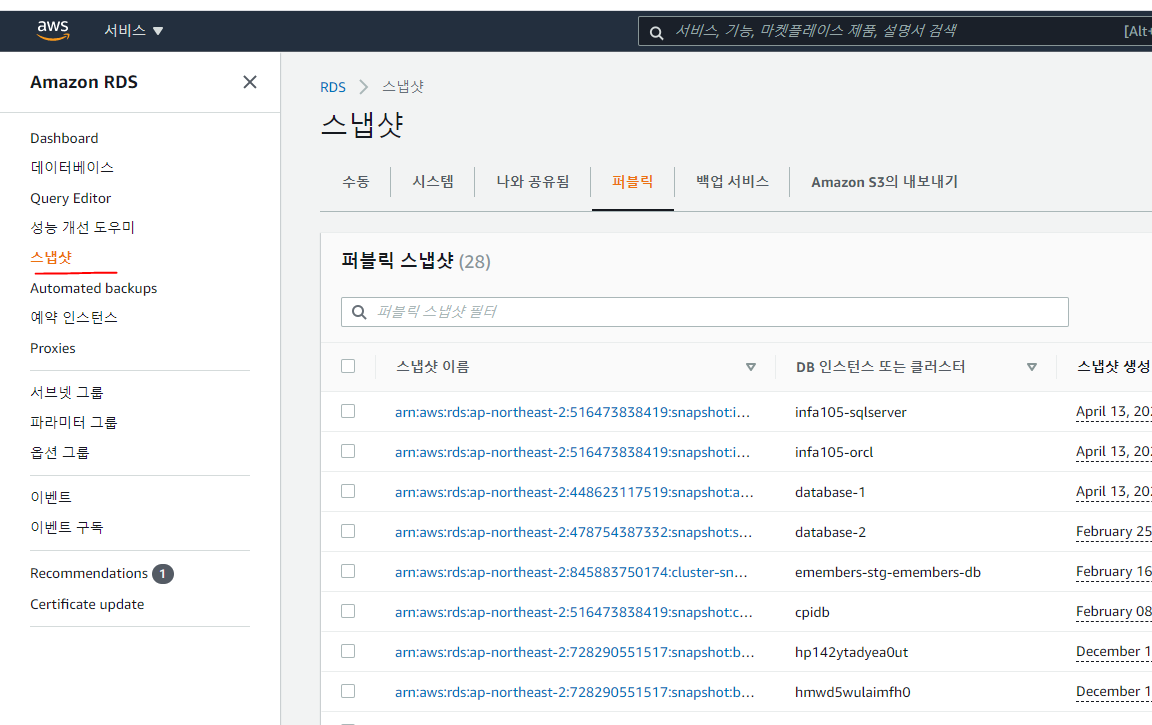Check the hp142ytadyea0ut row checkbox

coord(348,652)
